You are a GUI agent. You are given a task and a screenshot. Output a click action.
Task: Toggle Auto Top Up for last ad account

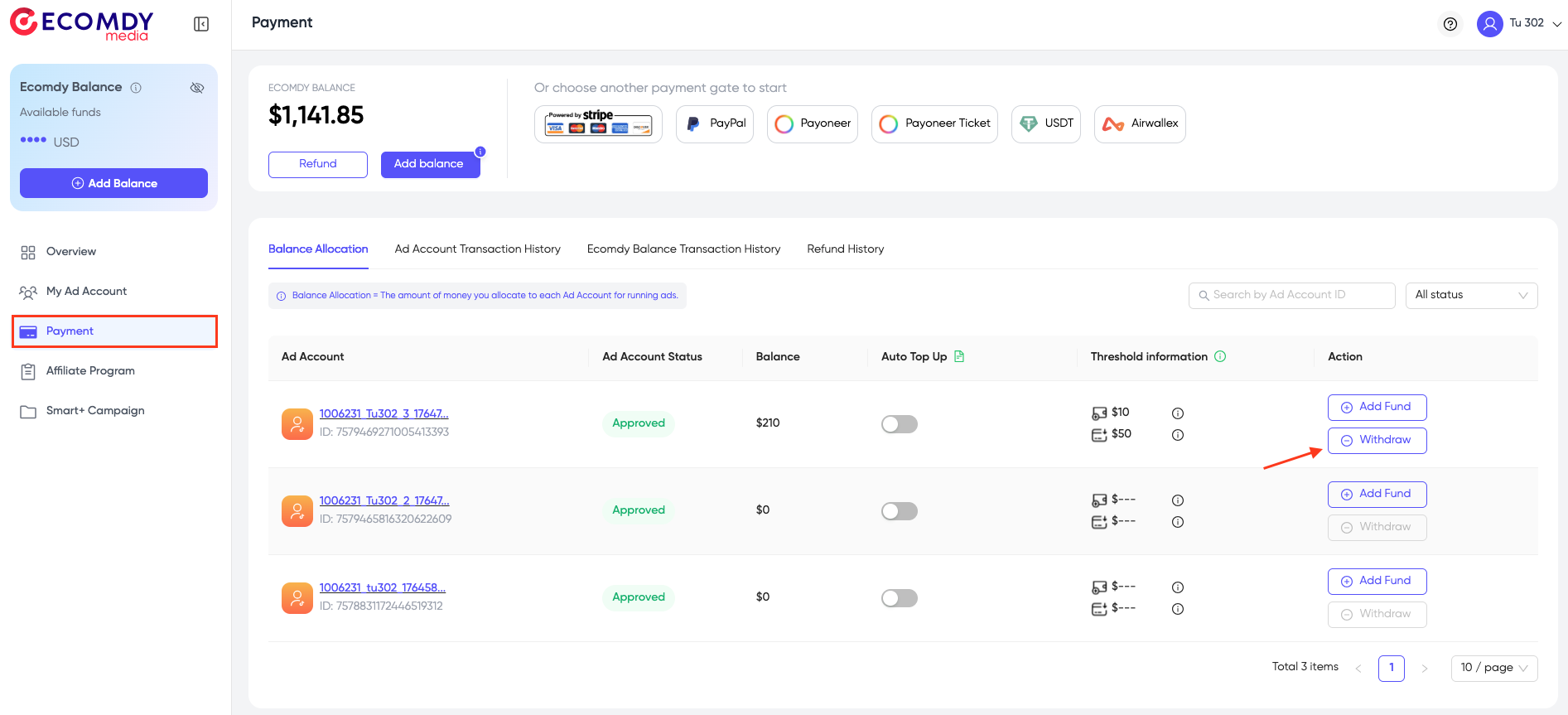coord(899,598)
